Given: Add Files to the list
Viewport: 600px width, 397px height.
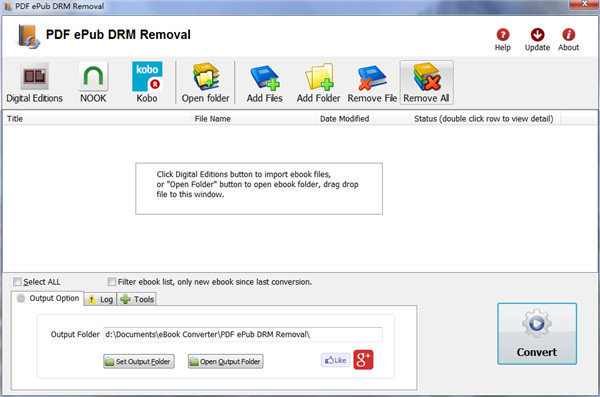Looking at the screenshot, I should coord(264,82).
